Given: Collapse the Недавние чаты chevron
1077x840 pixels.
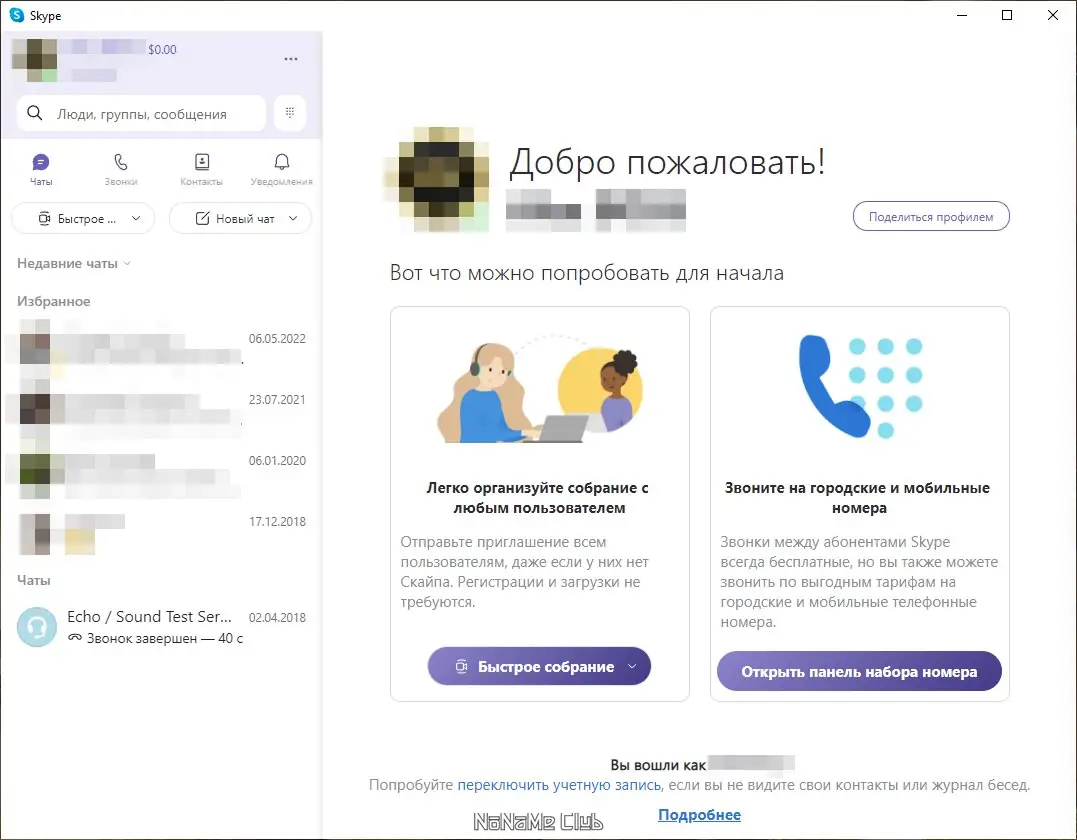Looking at the screenshot, I should [x=127, y=264].
